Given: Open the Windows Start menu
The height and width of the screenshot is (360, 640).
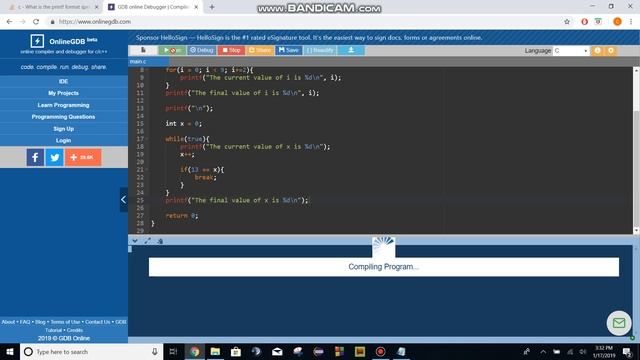Looking at the screenshot, I should tap(10, 351).
